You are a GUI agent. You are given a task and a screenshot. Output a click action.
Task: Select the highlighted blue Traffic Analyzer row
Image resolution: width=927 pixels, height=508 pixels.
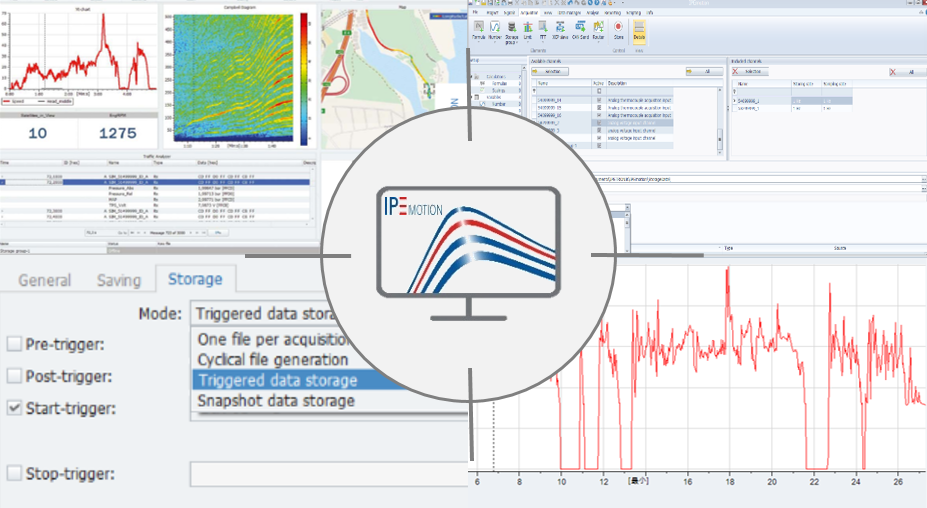click(x=155, y=183)
